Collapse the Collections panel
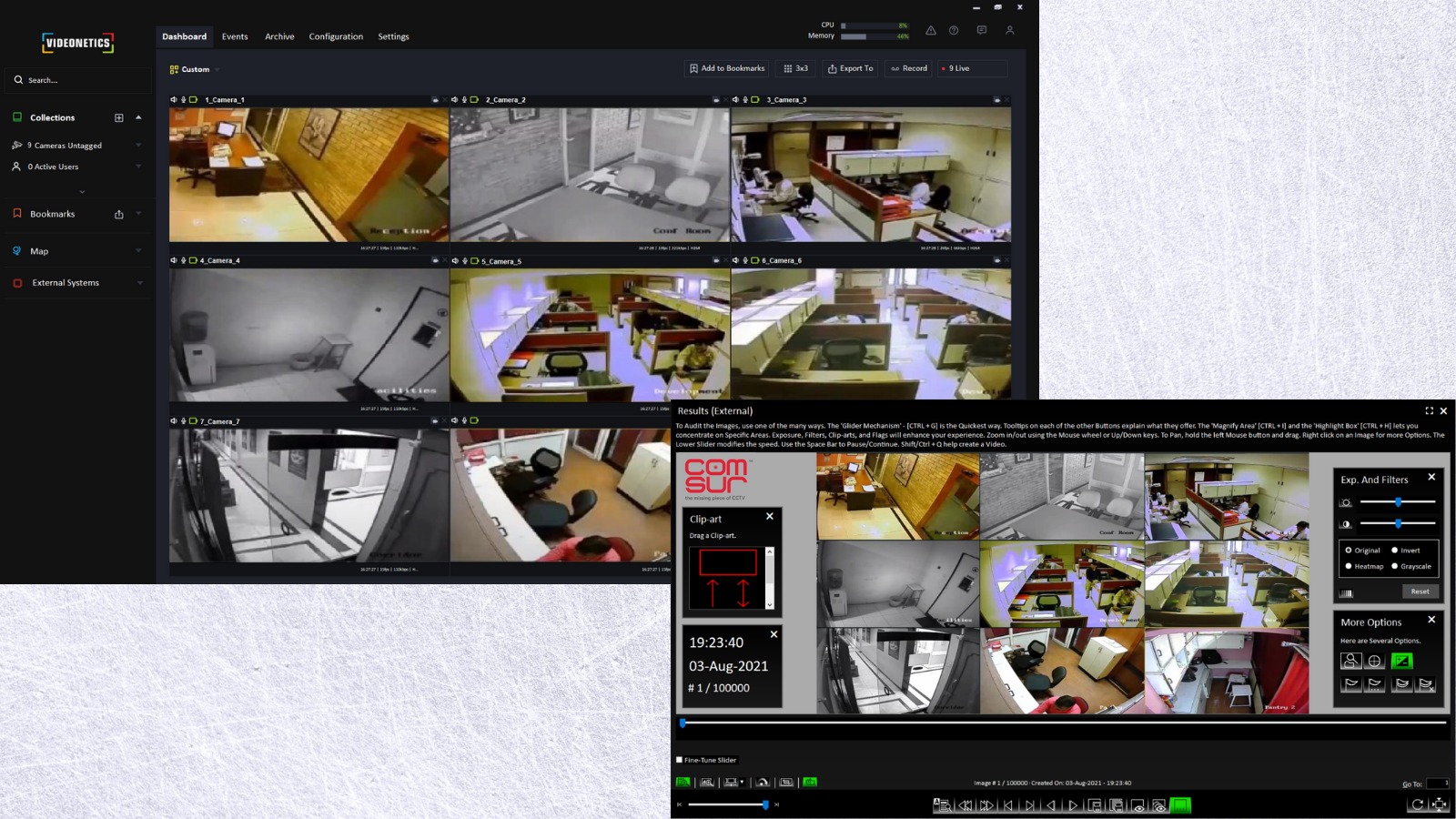 (x=138, y=116)
